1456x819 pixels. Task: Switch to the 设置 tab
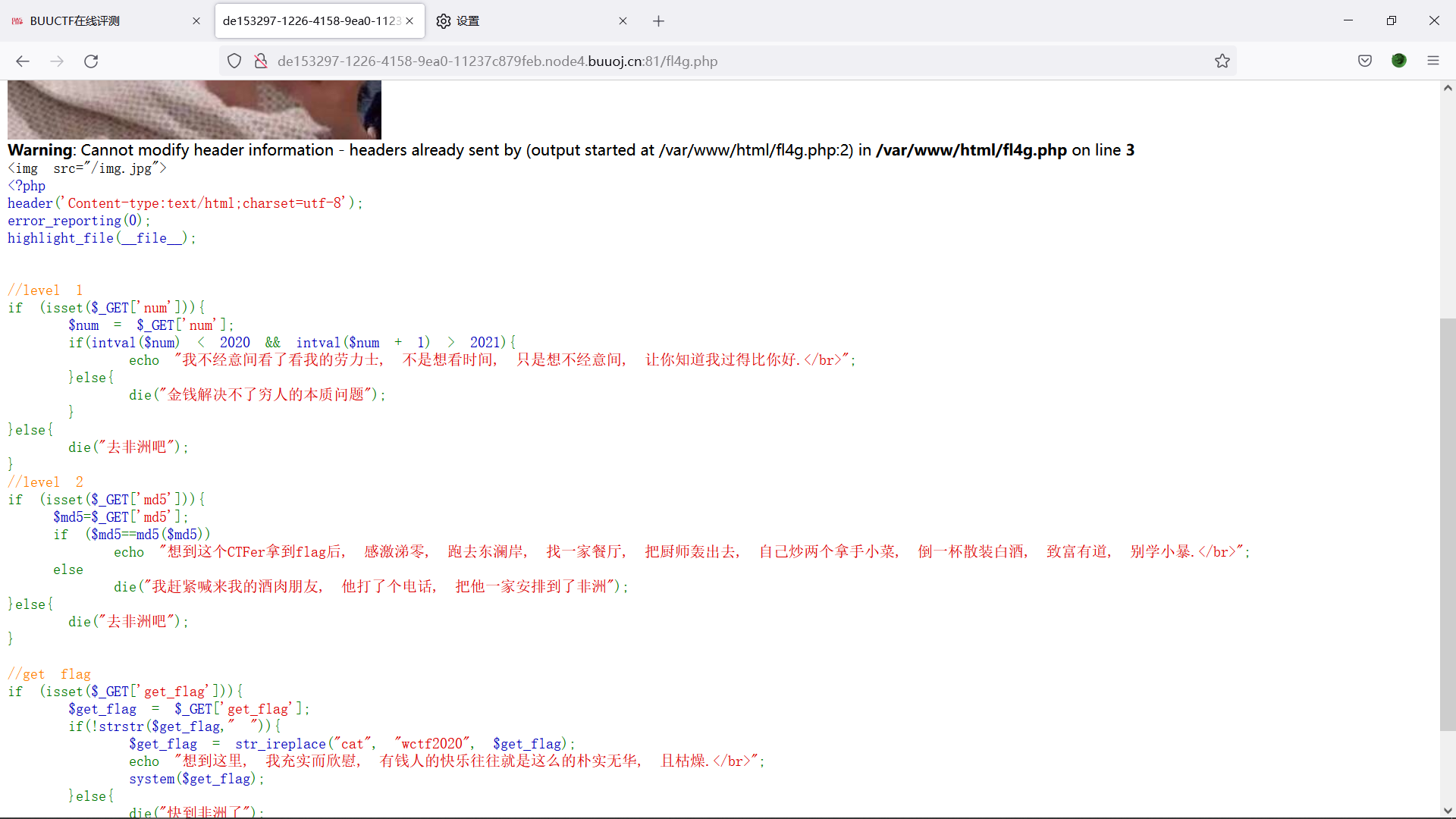click(523, 21)
